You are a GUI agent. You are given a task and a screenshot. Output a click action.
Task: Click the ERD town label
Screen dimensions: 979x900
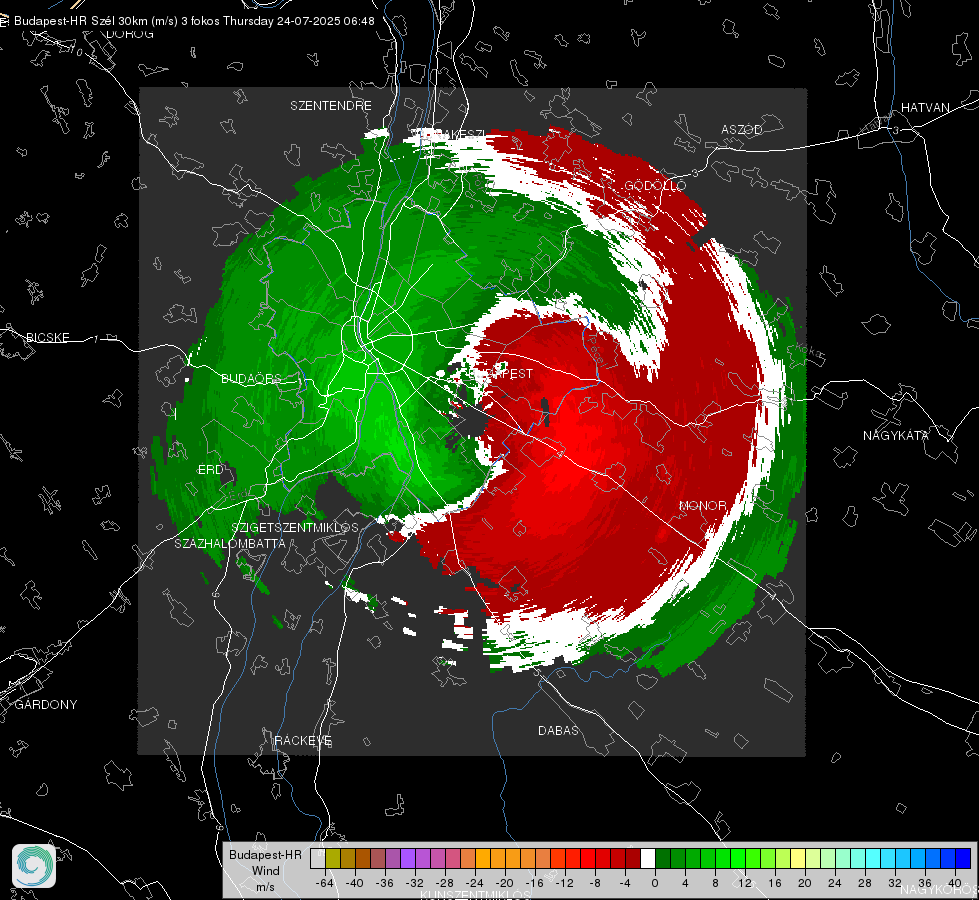click(210, 470)
